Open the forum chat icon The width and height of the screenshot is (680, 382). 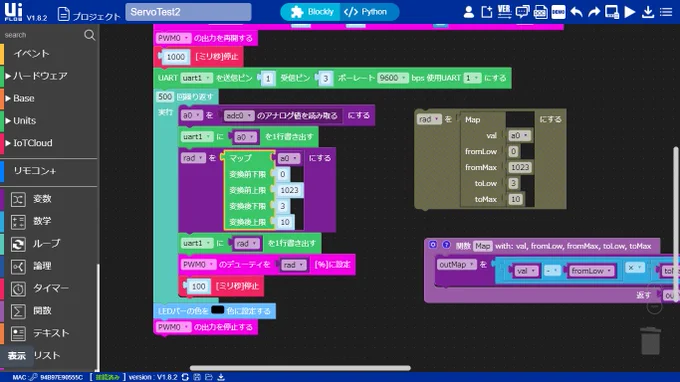(x=522, y=12)
